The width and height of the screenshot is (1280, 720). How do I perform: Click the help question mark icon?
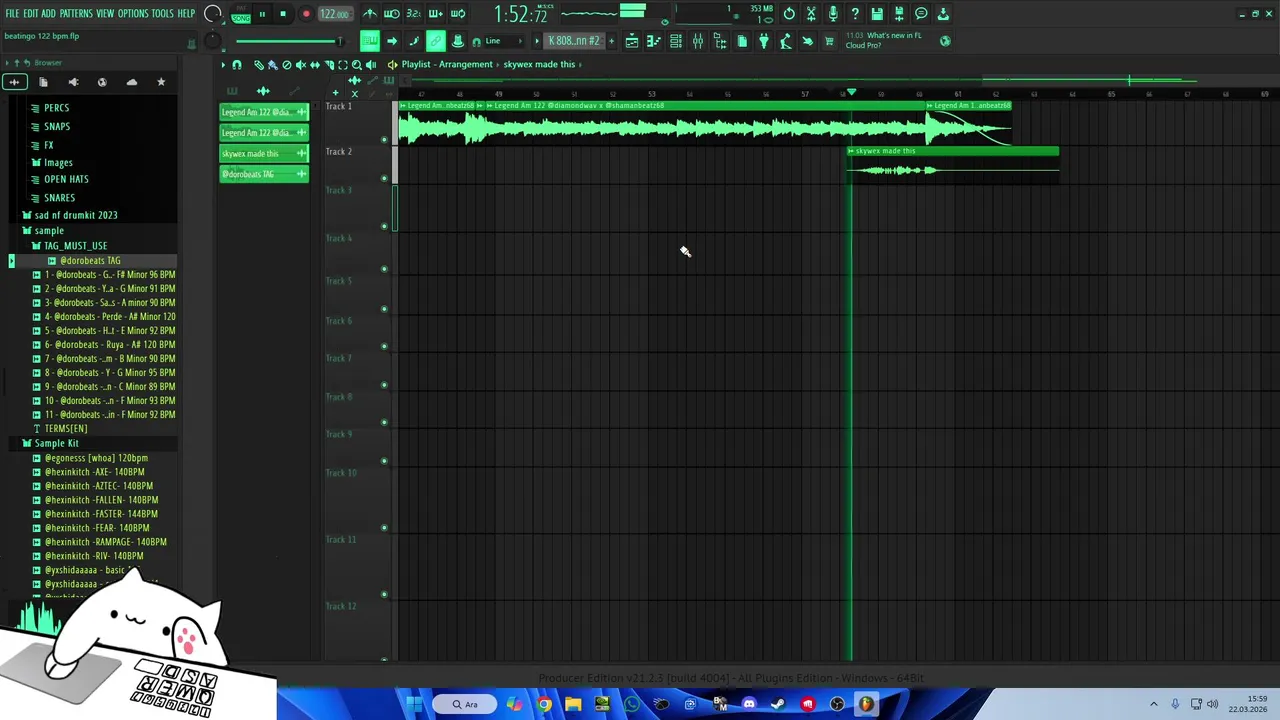(854, 14)
